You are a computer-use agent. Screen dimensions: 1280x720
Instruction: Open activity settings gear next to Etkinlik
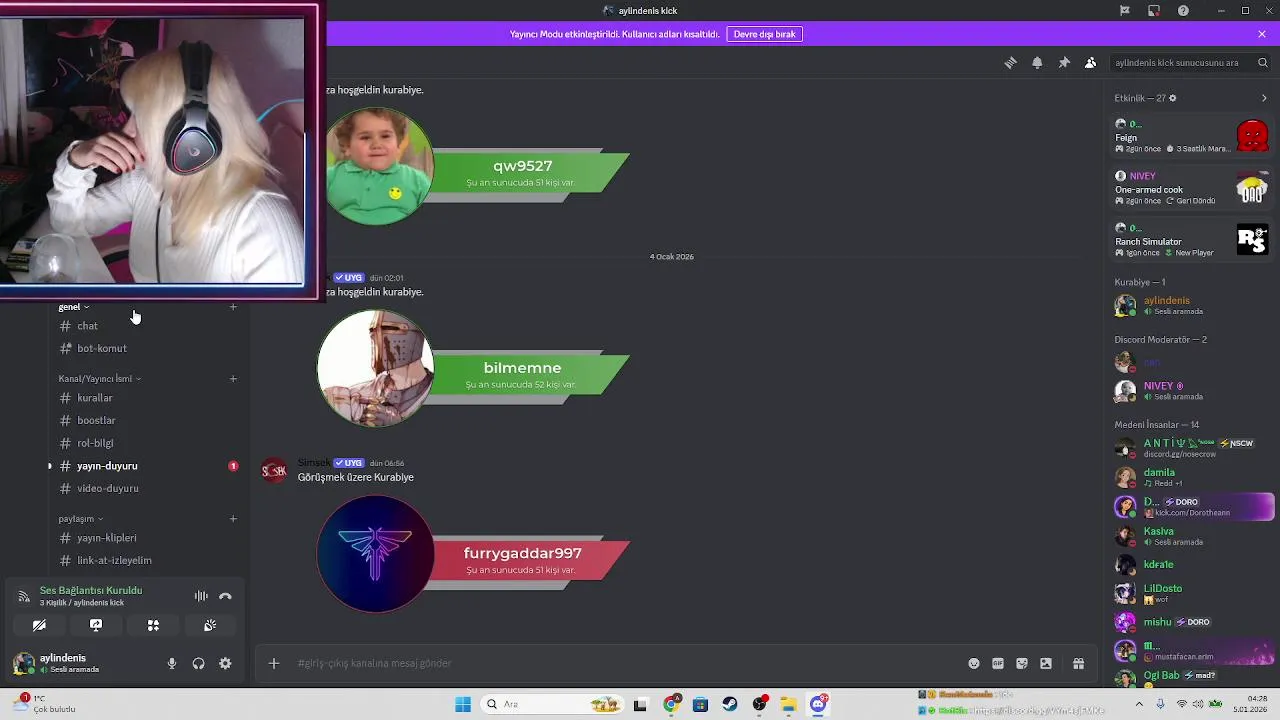(1173, 98)
